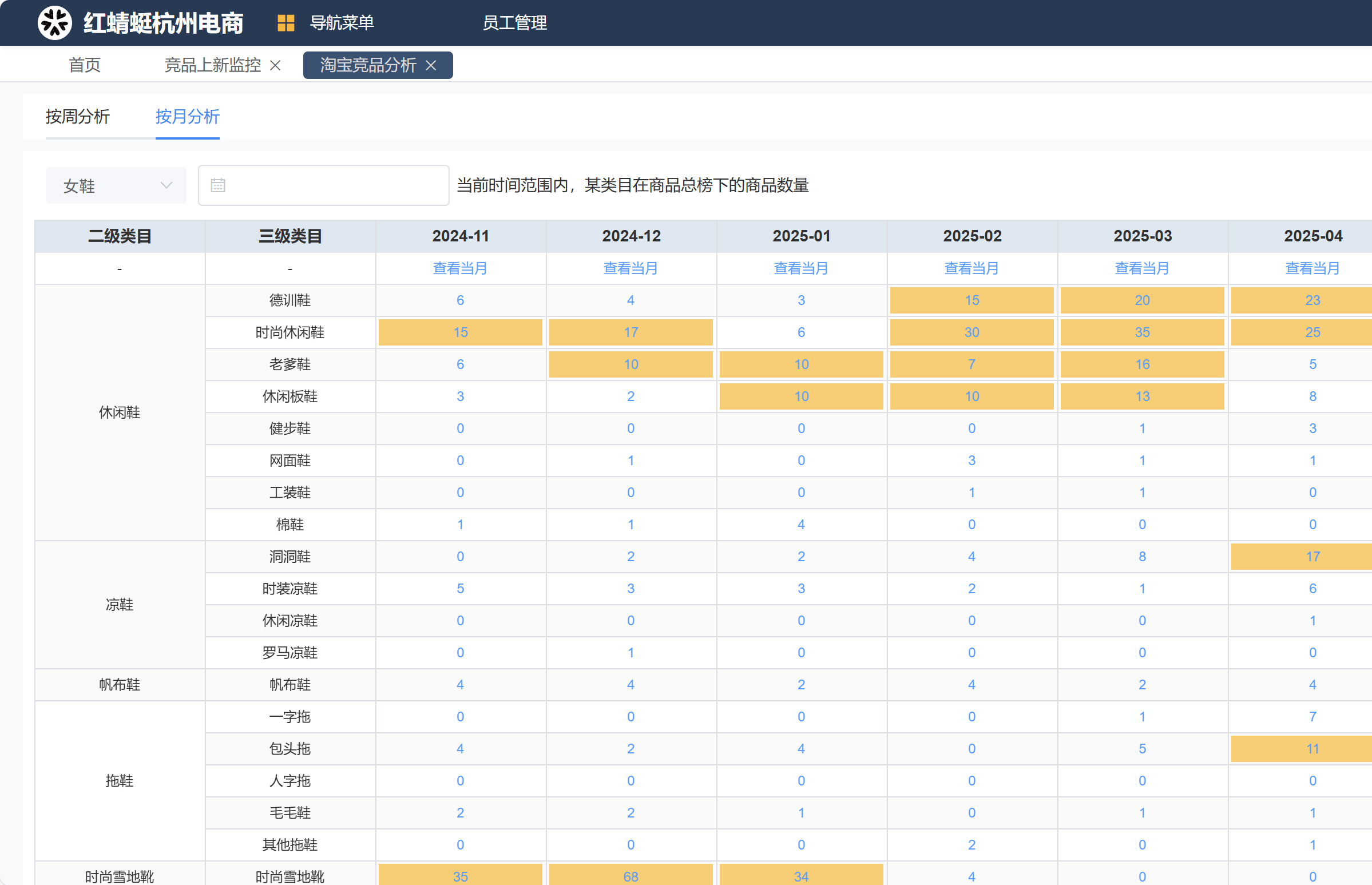Click the 健步鞋 row label
This screenshot has width=1372, height=885.
(x=290, y=428)
